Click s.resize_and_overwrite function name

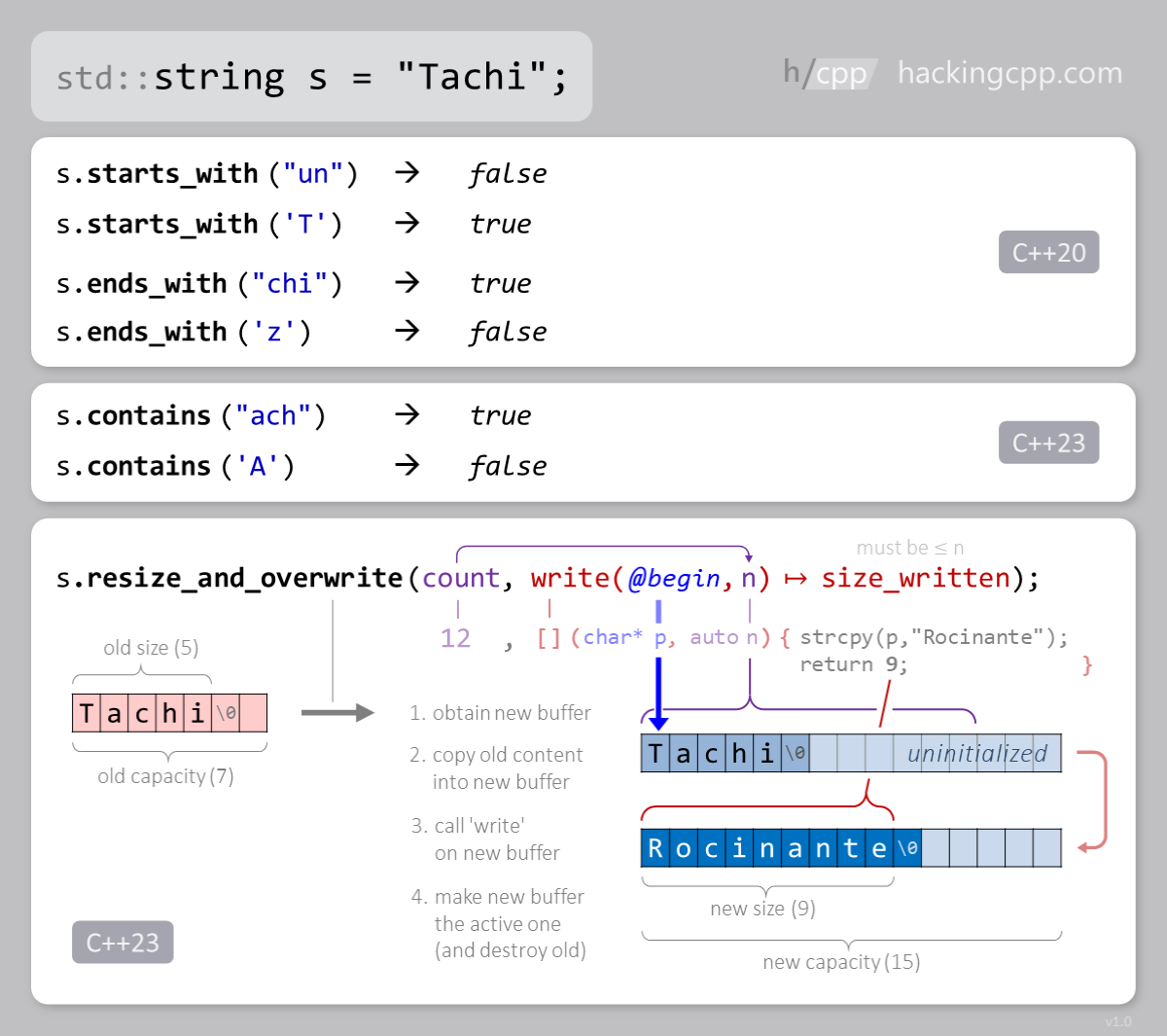pyautogui.click(x=230, y=578)
